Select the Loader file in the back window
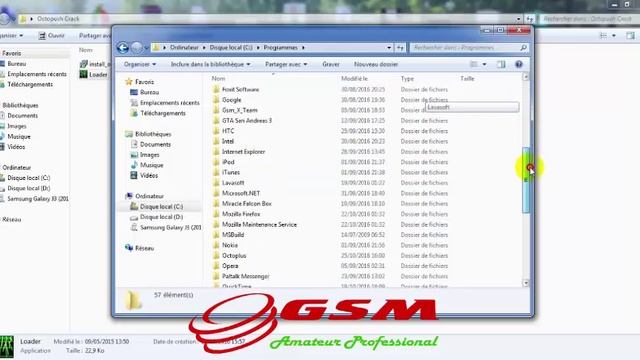The width and height of the screenshot is (640, 360). click(98, 75)
